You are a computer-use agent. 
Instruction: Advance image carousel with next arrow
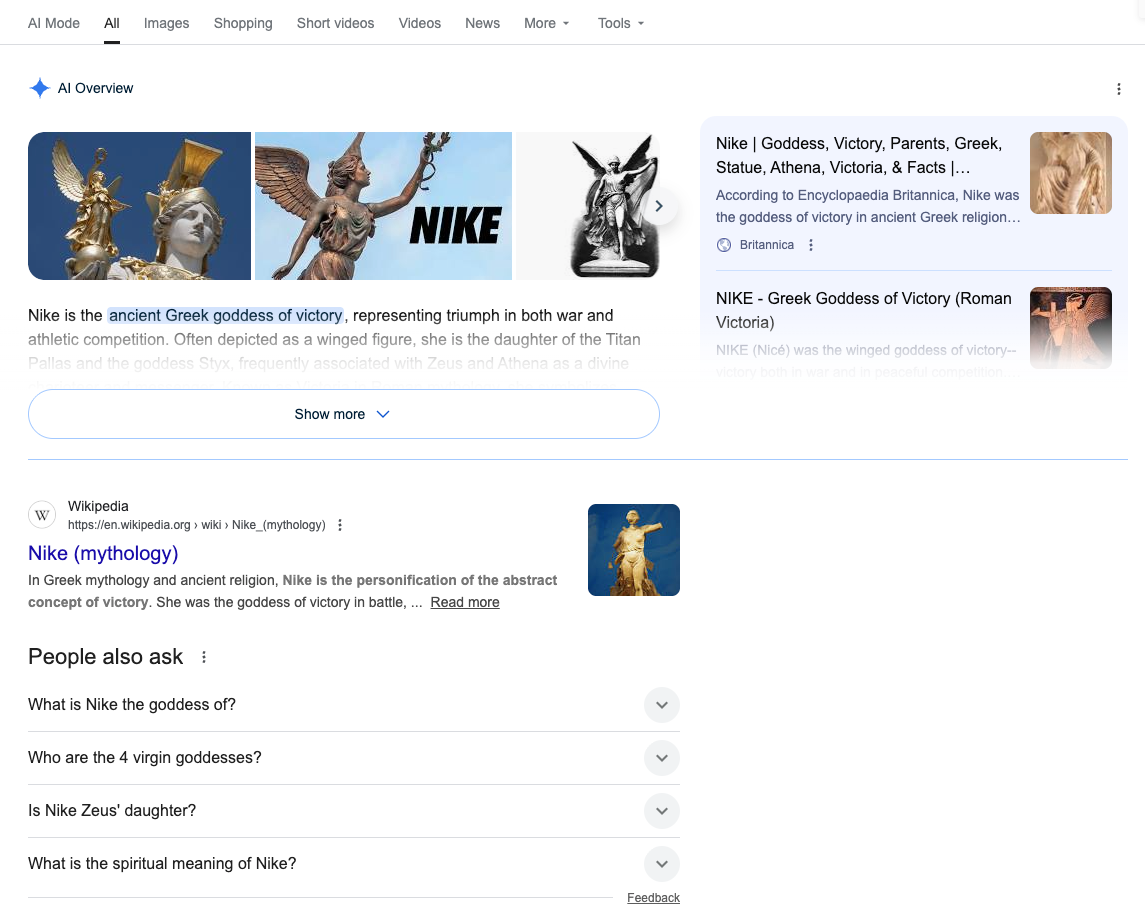659,206
